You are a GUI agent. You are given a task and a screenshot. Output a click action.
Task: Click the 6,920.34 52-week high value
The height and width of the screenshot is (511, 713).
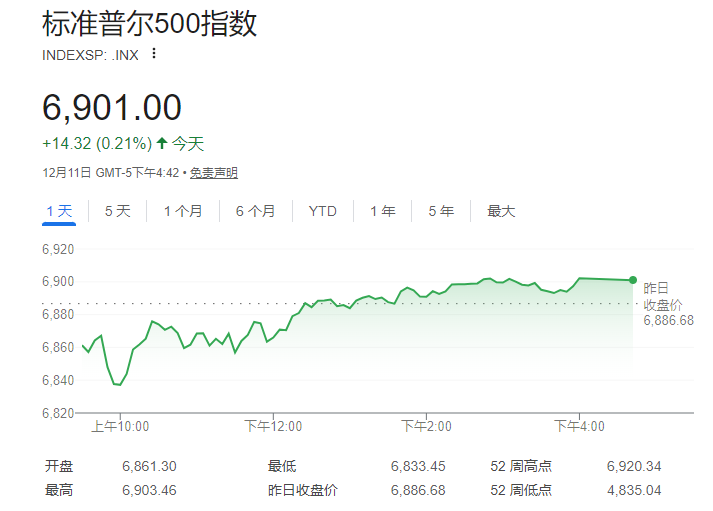tap(634, 466)
